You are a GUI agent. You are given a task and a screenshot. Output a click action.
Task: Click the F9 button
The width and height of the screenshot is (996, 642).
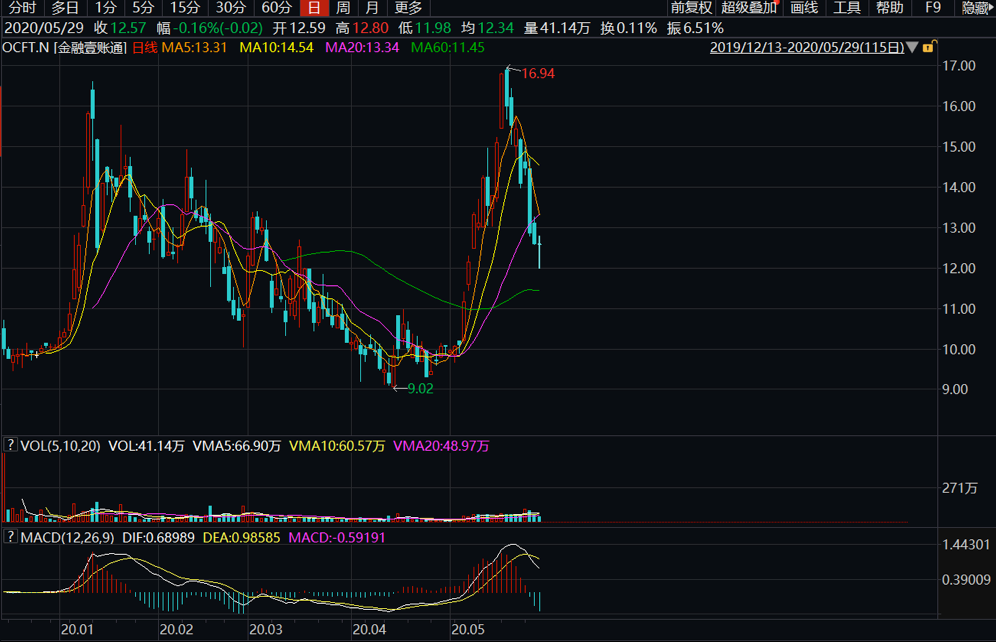pos(933,8)
